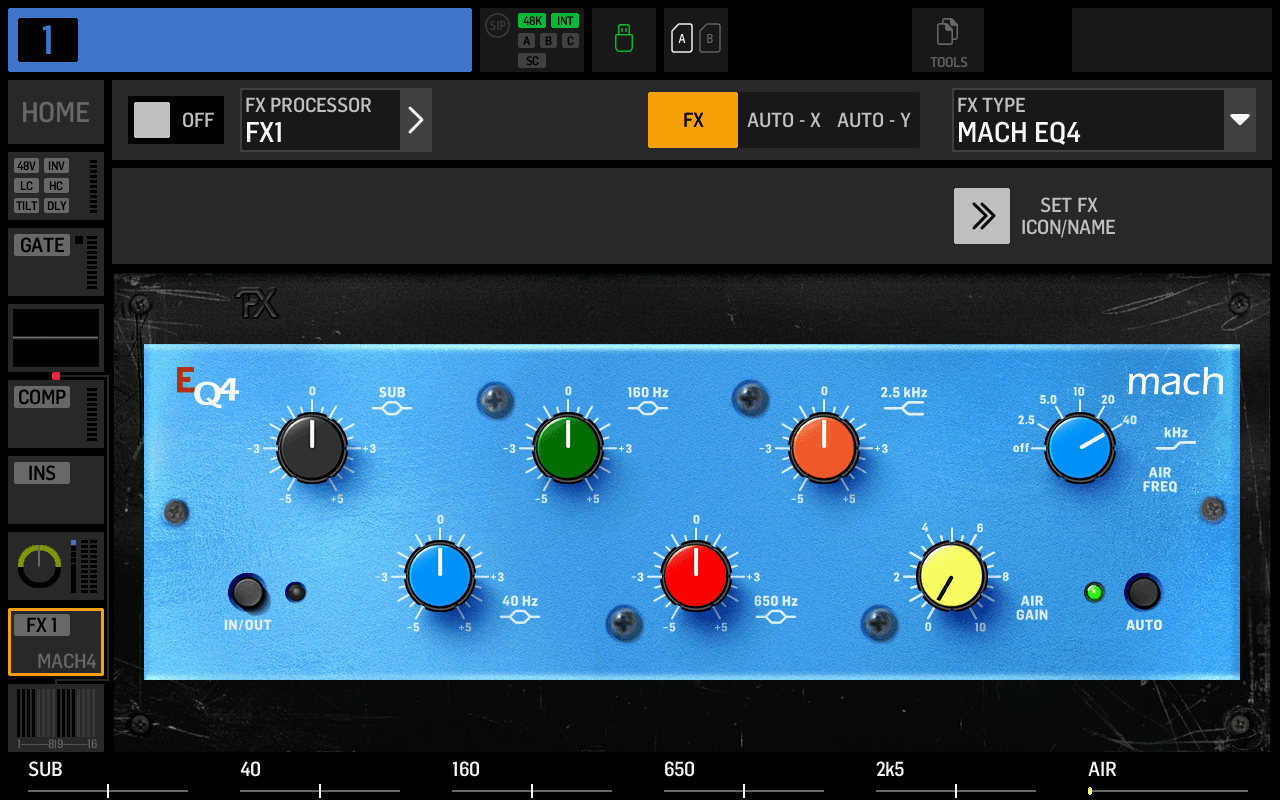Screen dimensions: 1280x800
Task: Open the pan/level knob section
Action: click(x=56, y=566)
